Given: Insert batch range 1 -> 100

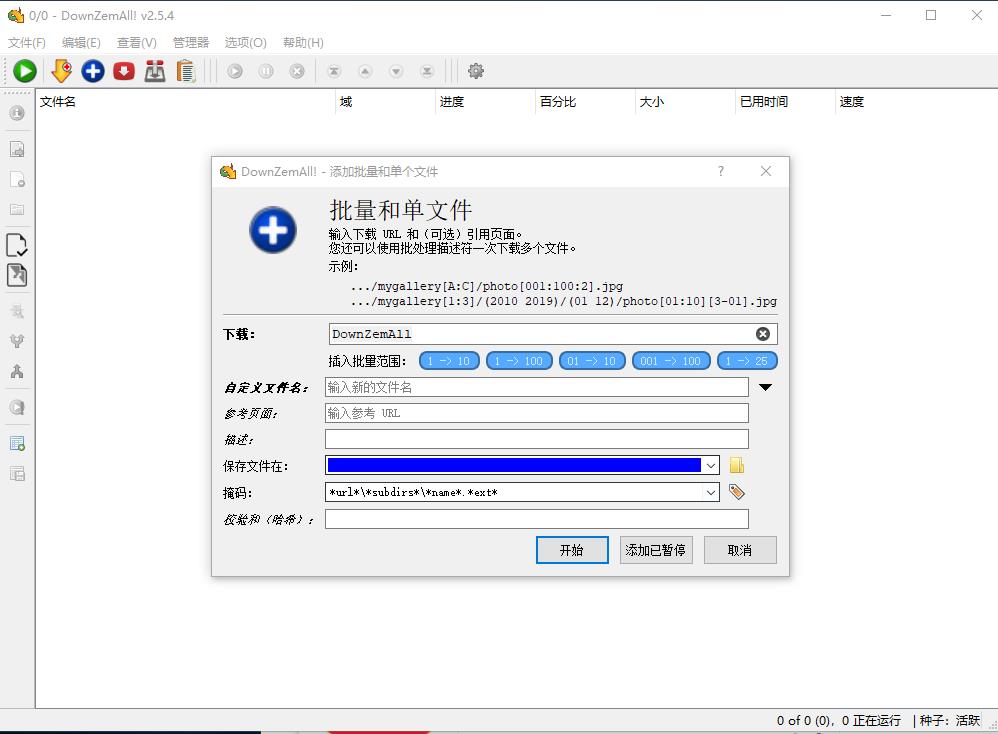Looking at the screenshot, I should (x=519, y=361).
